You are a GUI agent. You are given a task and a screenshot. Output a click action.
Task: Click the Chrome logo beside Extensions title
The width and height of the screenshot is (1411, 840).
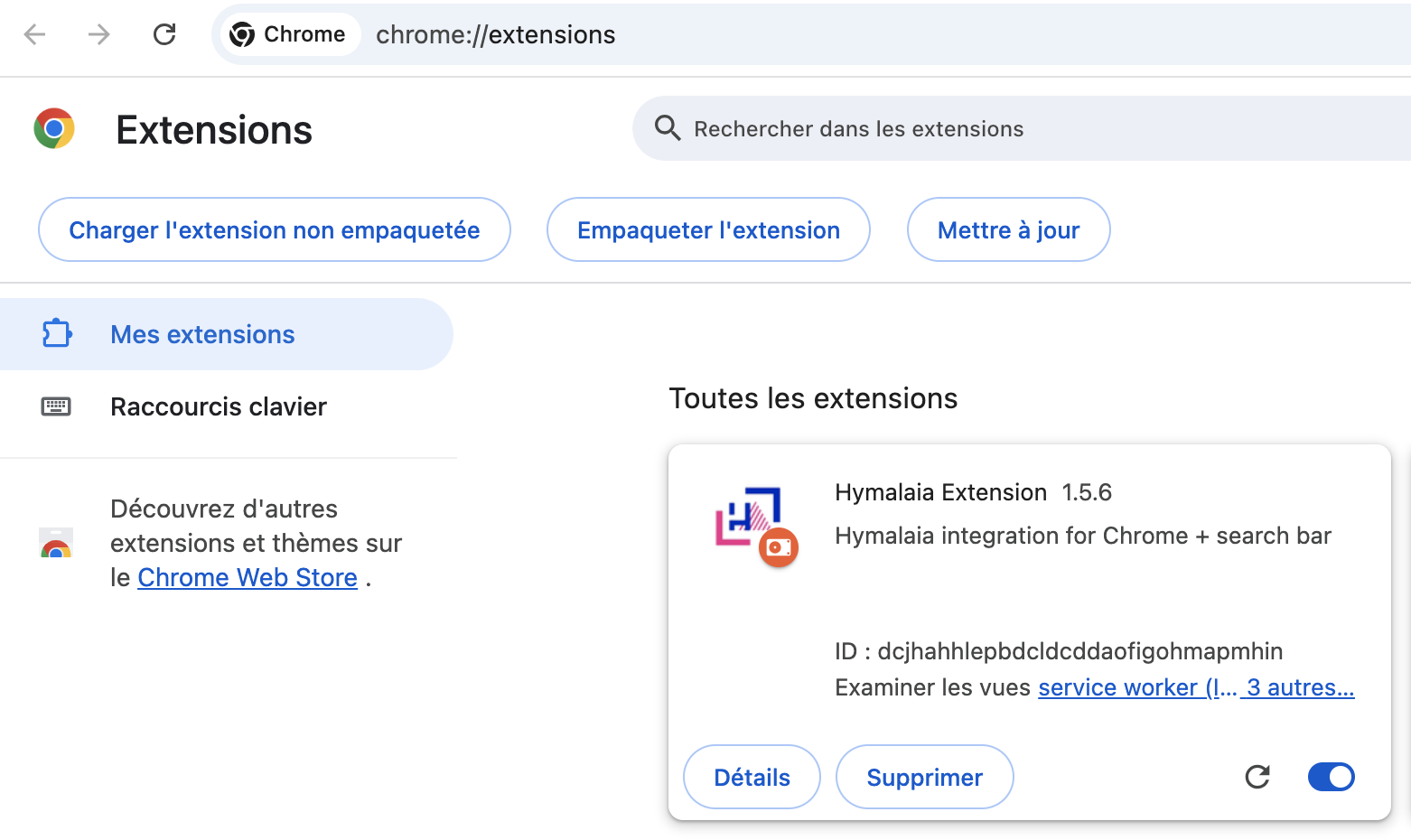[54, 129]
